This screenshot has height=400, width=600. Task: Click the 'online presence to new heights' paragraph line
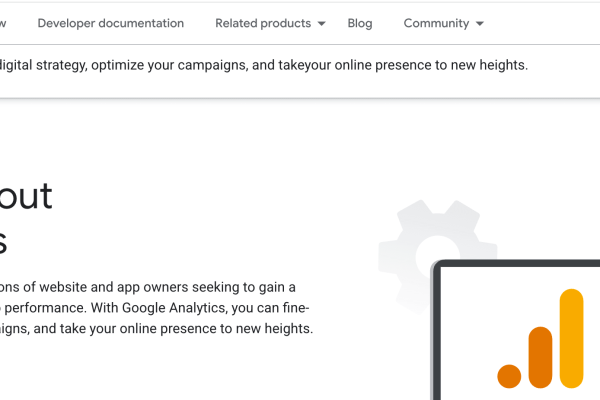tap(156, 328)
